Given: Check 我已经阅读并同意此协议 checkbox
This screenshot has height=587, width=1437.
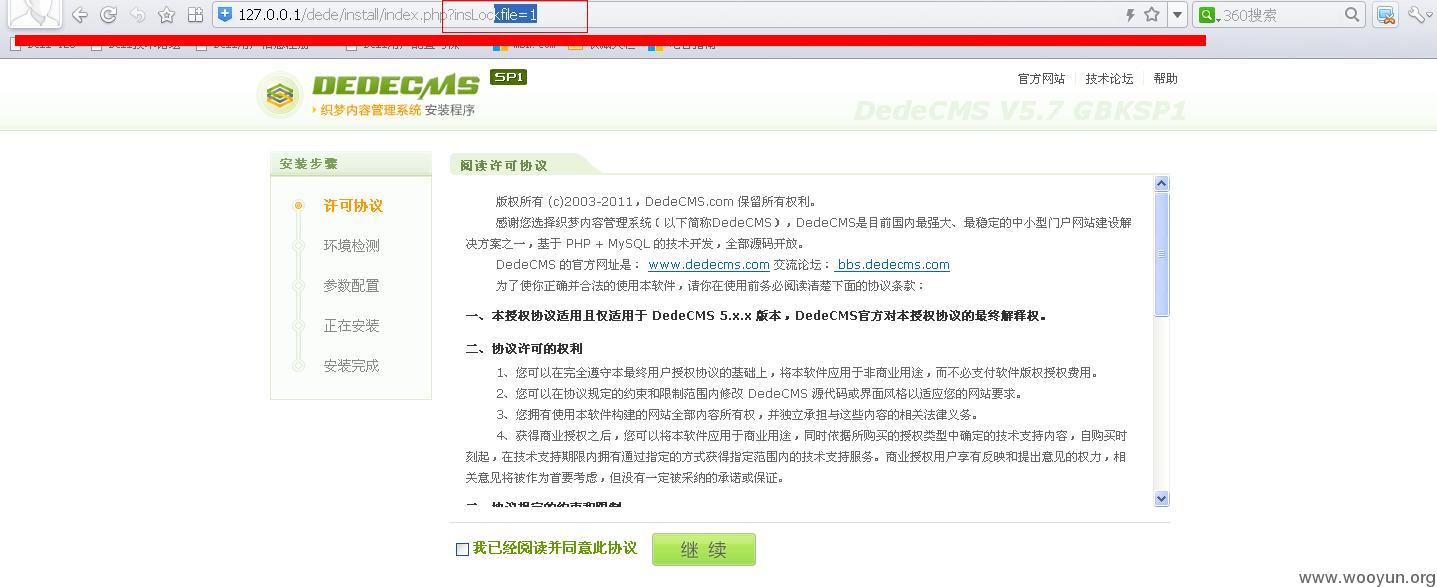Looking at the screenshot, I should click(x=462, y=549).
